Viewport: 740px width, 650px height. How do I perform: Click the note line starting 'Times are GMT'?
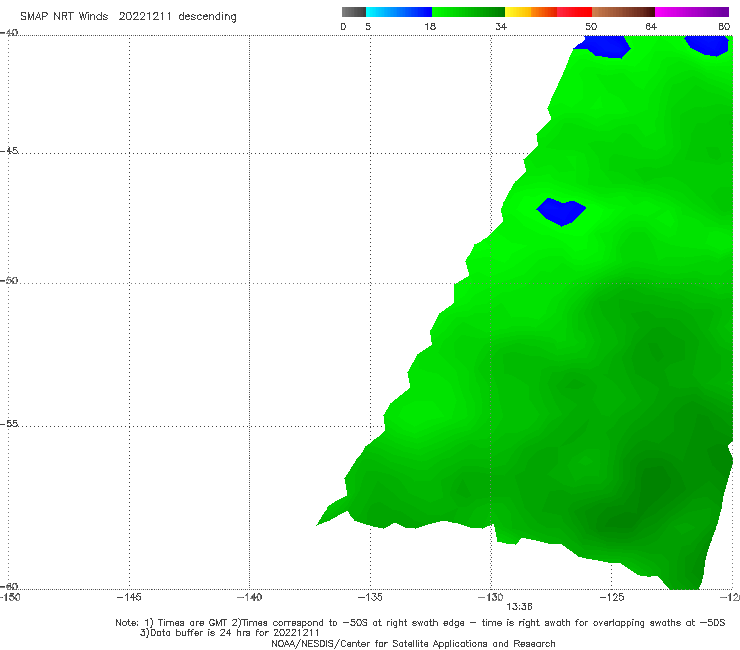[x=420, y=623]
